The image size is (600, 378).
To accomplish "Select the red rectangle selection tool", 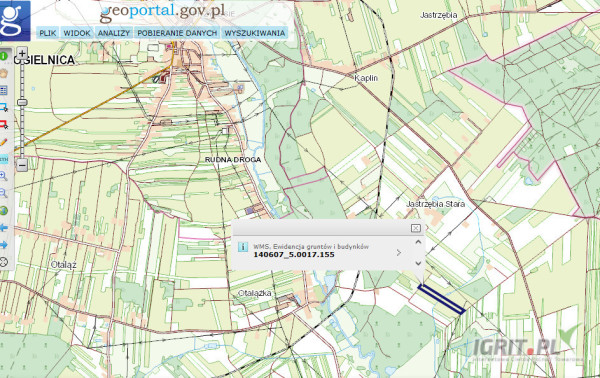I will pyautogui.click(x=3, y=125).
